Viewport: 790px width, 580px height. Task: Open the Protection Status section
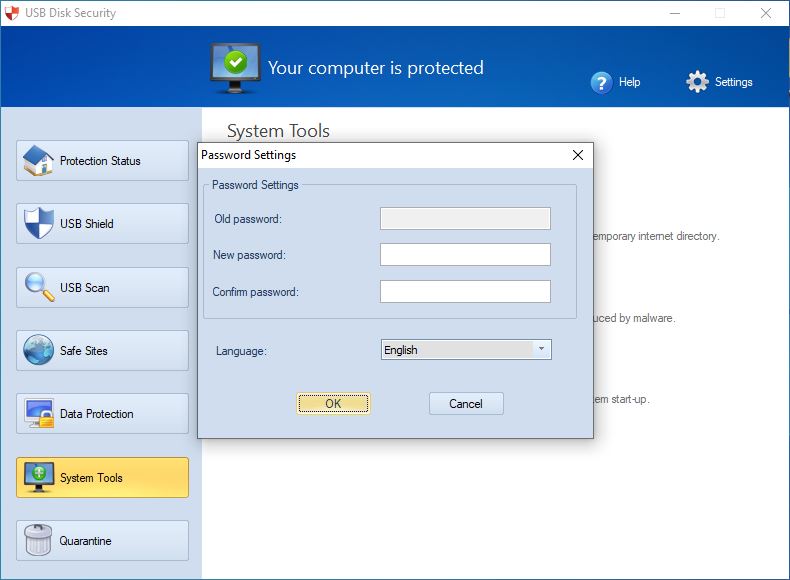(102, 161)
